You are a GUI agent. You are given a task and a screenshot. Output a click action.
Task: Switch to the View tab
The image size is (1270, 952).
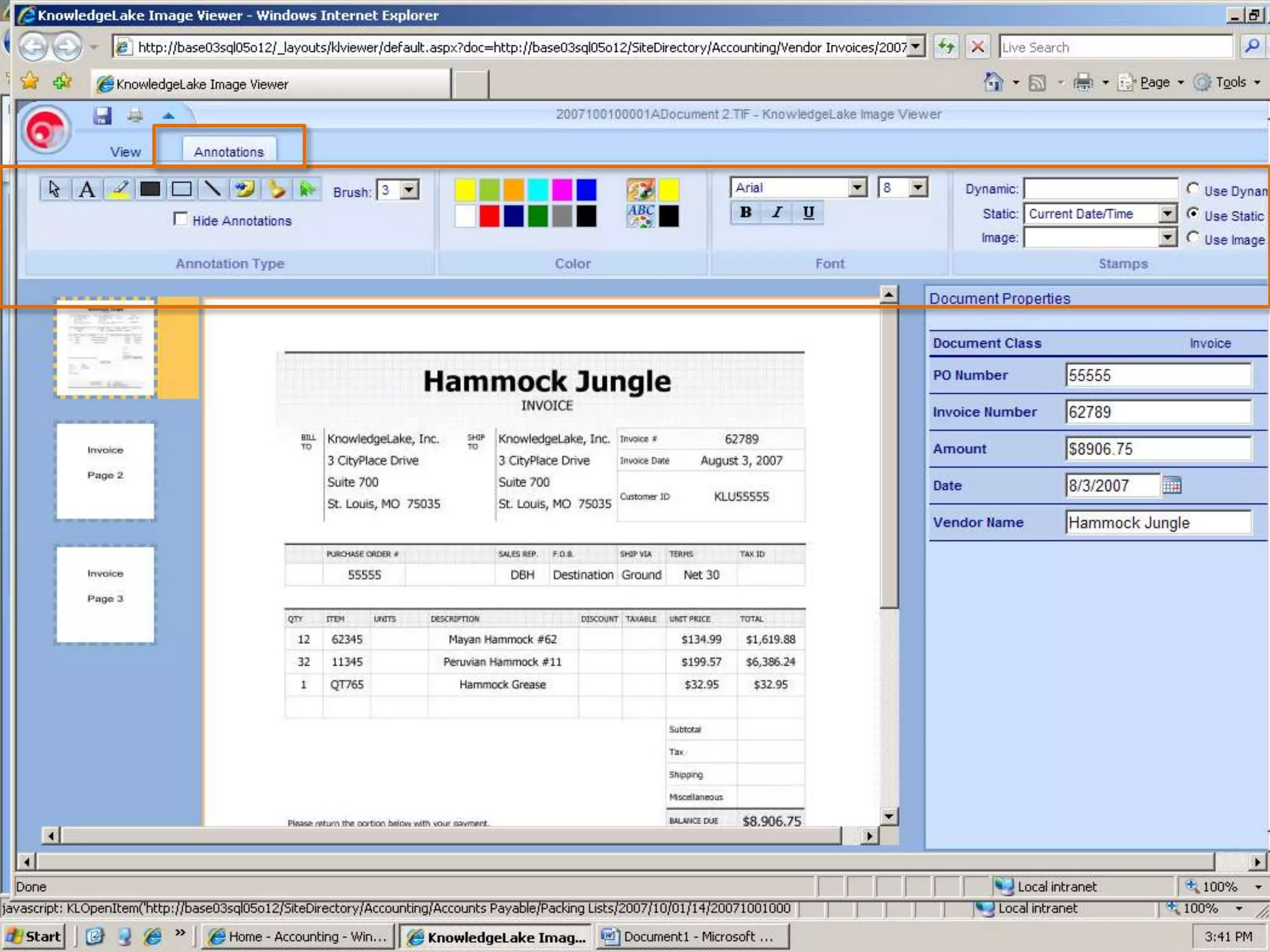[125, 152]
